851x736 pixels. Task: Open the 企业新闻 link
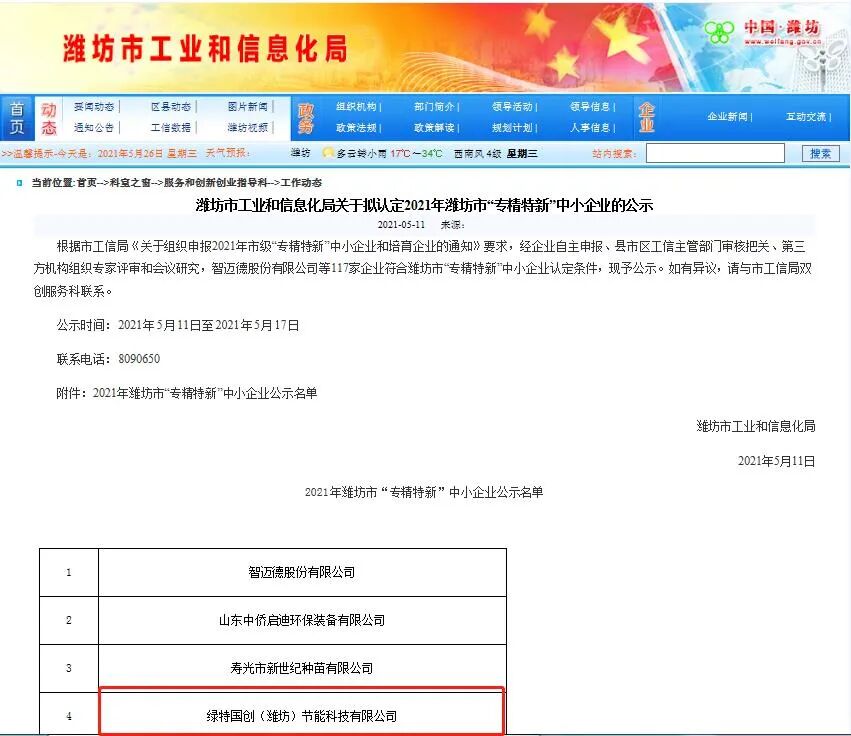(727, 117)
